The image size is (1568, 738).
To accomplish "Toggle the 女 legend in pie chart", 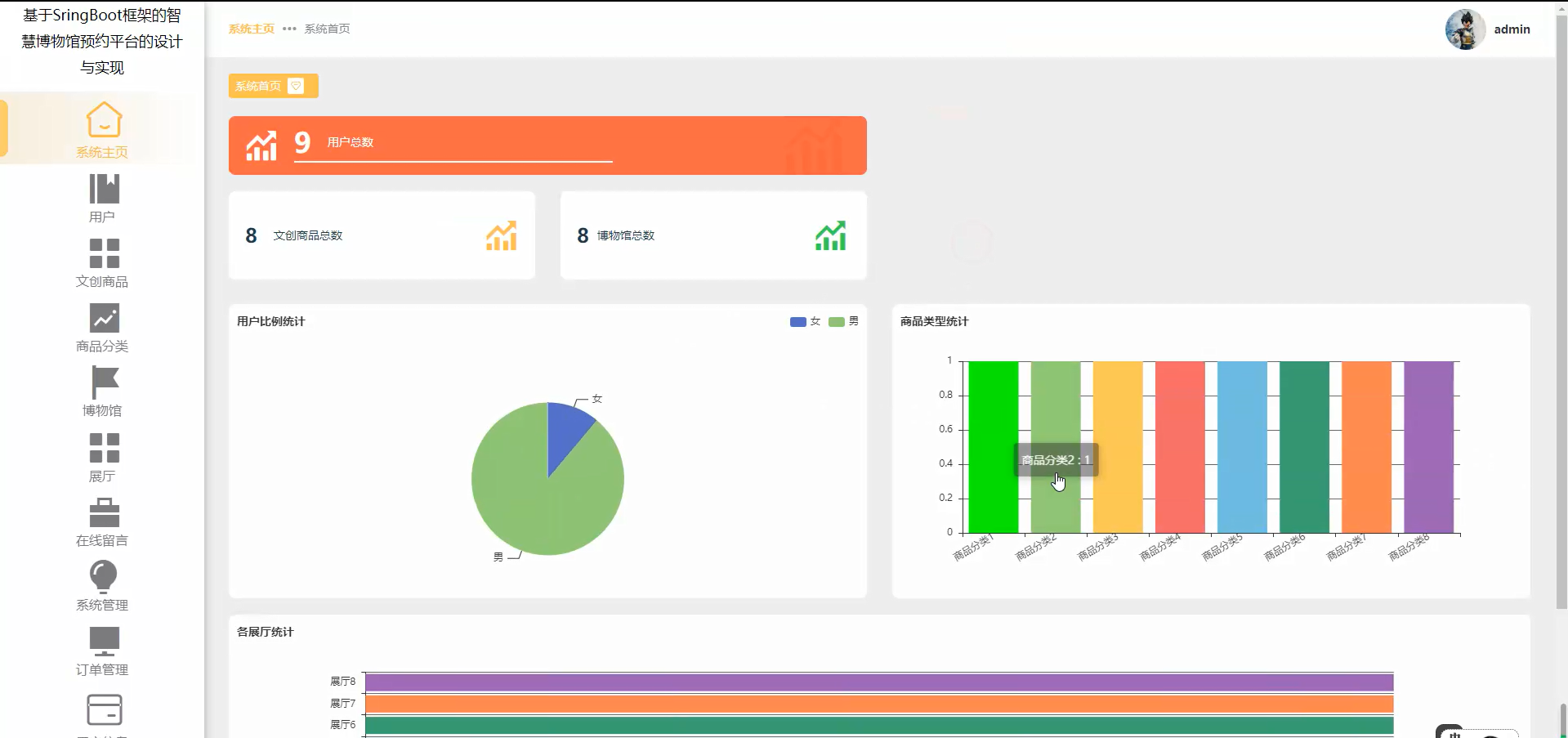I will click(x=805, y=321).
